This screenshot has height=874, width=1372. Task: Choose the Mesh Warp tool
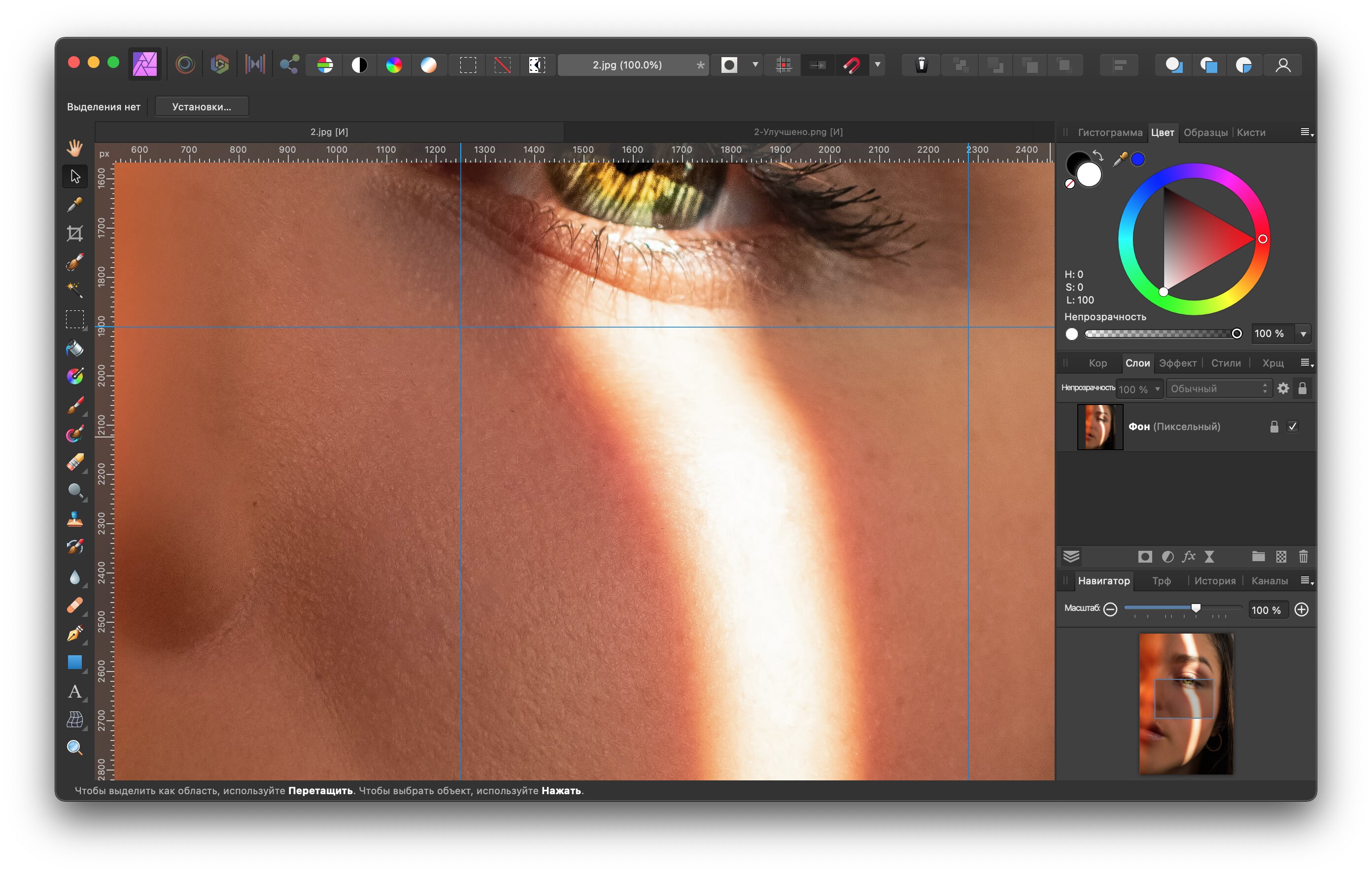pyautogui.click(x=74, y=720)
